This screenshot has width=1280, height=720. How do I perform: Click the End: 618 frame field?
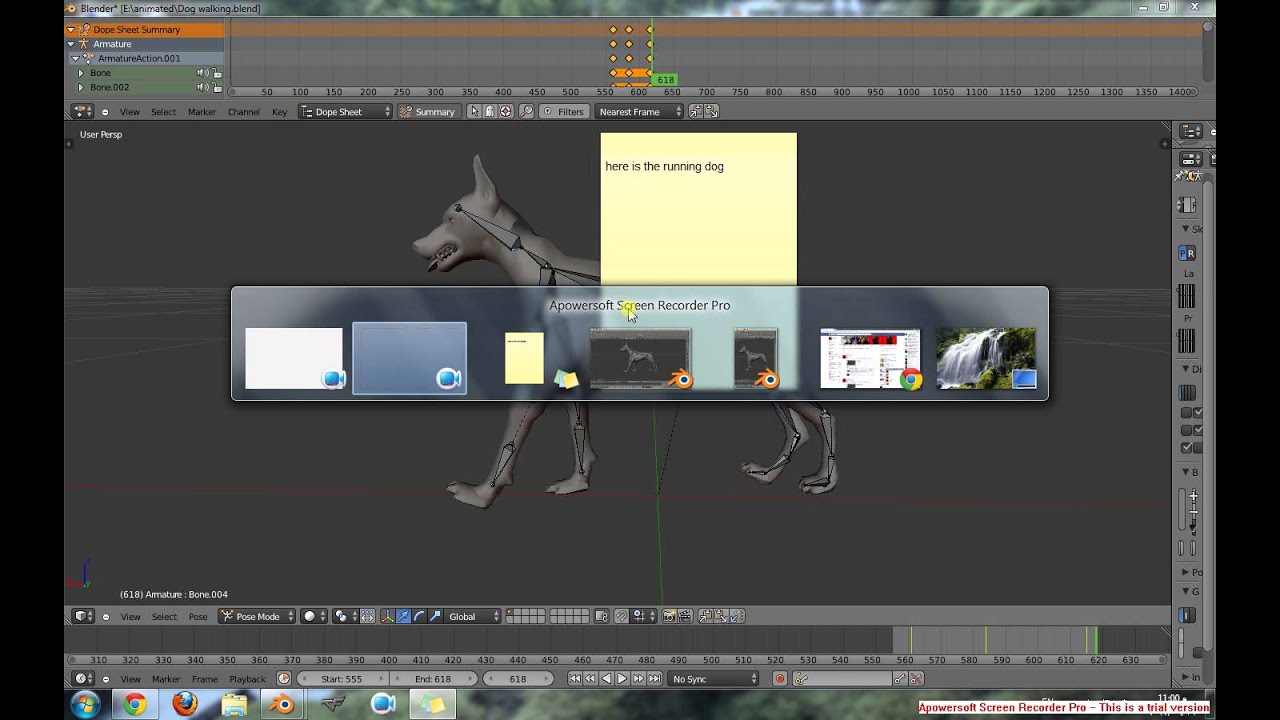[432, 679]
